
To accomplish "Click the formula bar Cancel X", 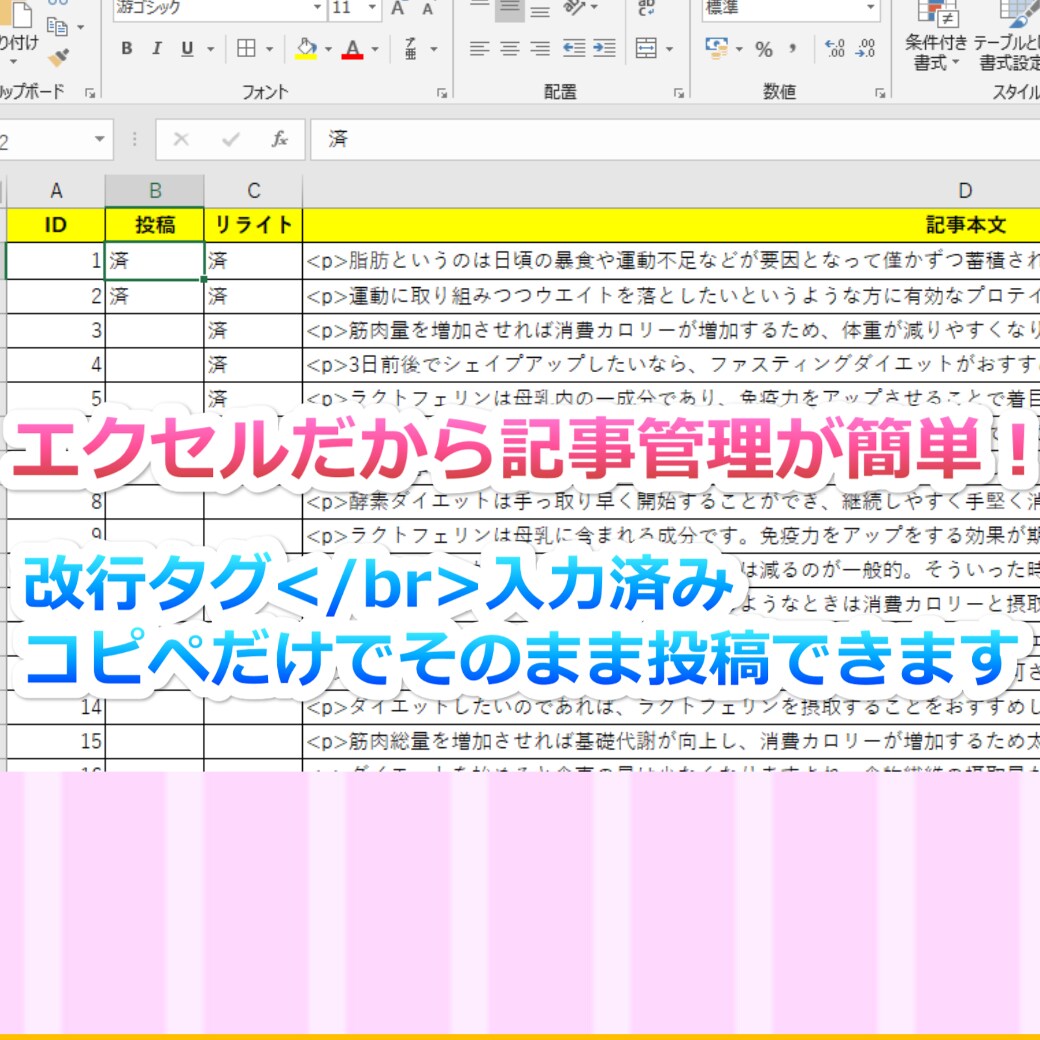I will pyautogui.click(x=181, y=139).
